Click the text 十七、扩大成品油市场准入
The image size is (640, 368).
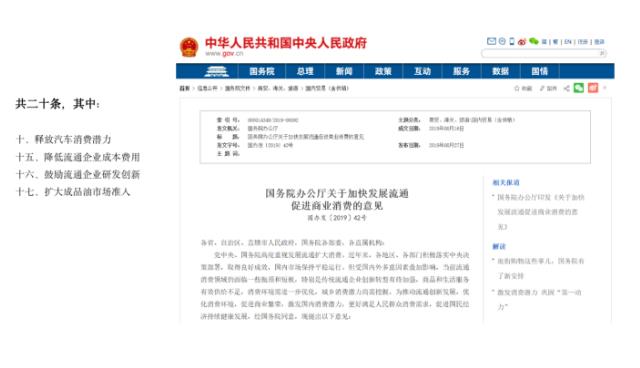(73, 192)
